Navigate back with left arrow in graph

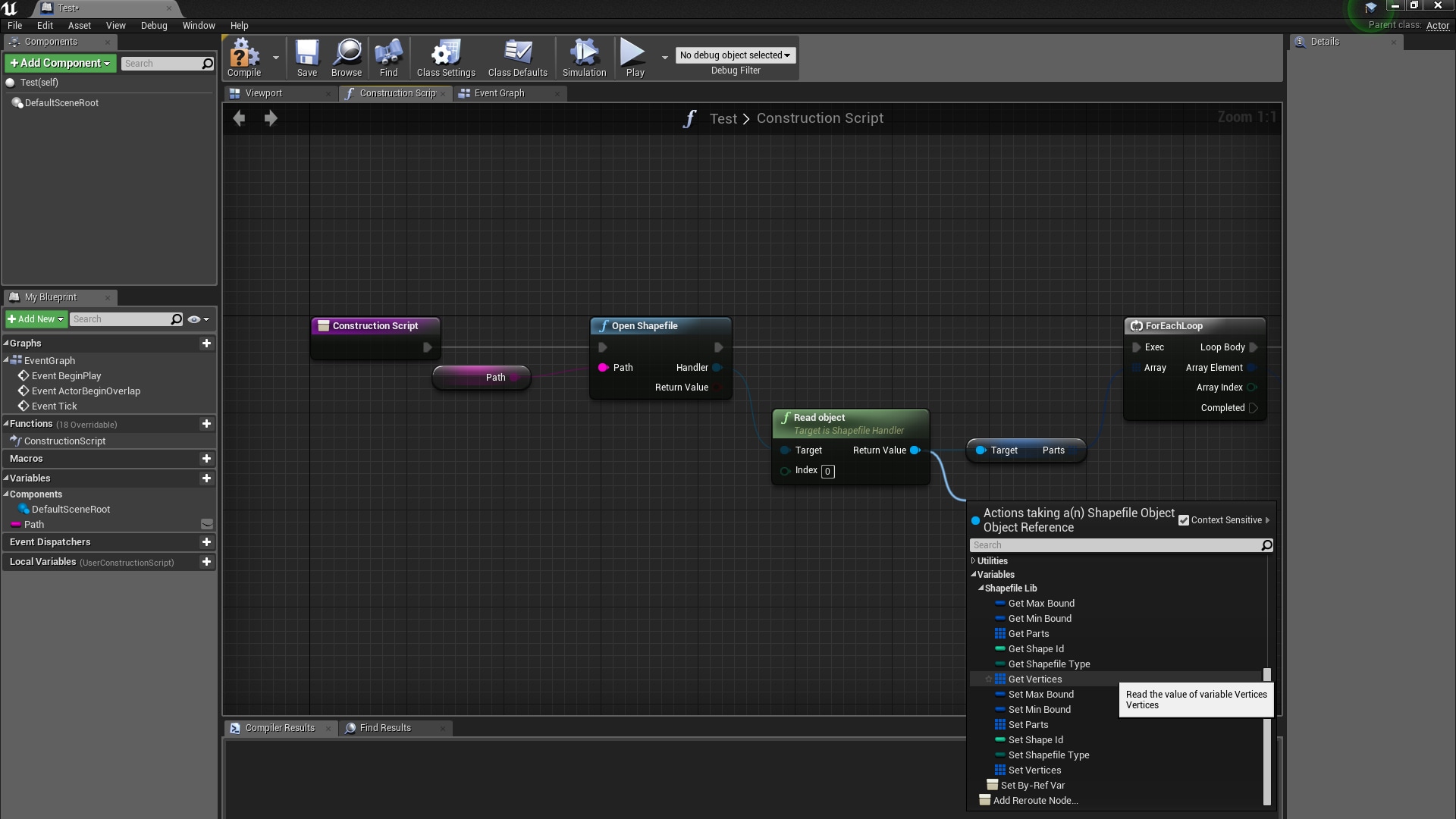click(x=239, y=118)
